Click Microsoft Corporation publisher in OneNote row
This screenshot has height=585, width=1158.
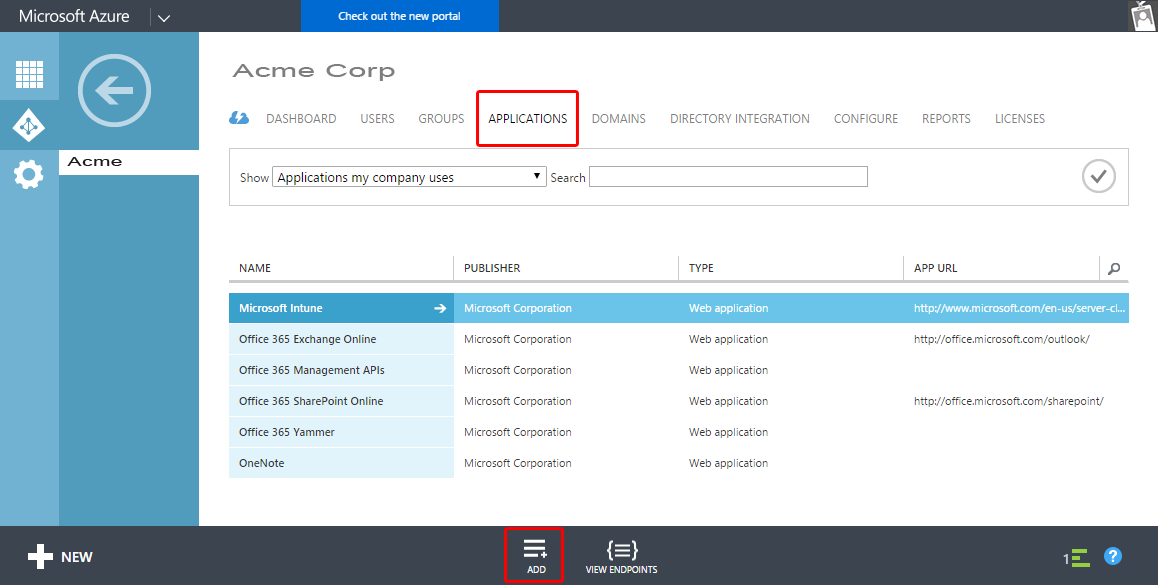point(518,463)
